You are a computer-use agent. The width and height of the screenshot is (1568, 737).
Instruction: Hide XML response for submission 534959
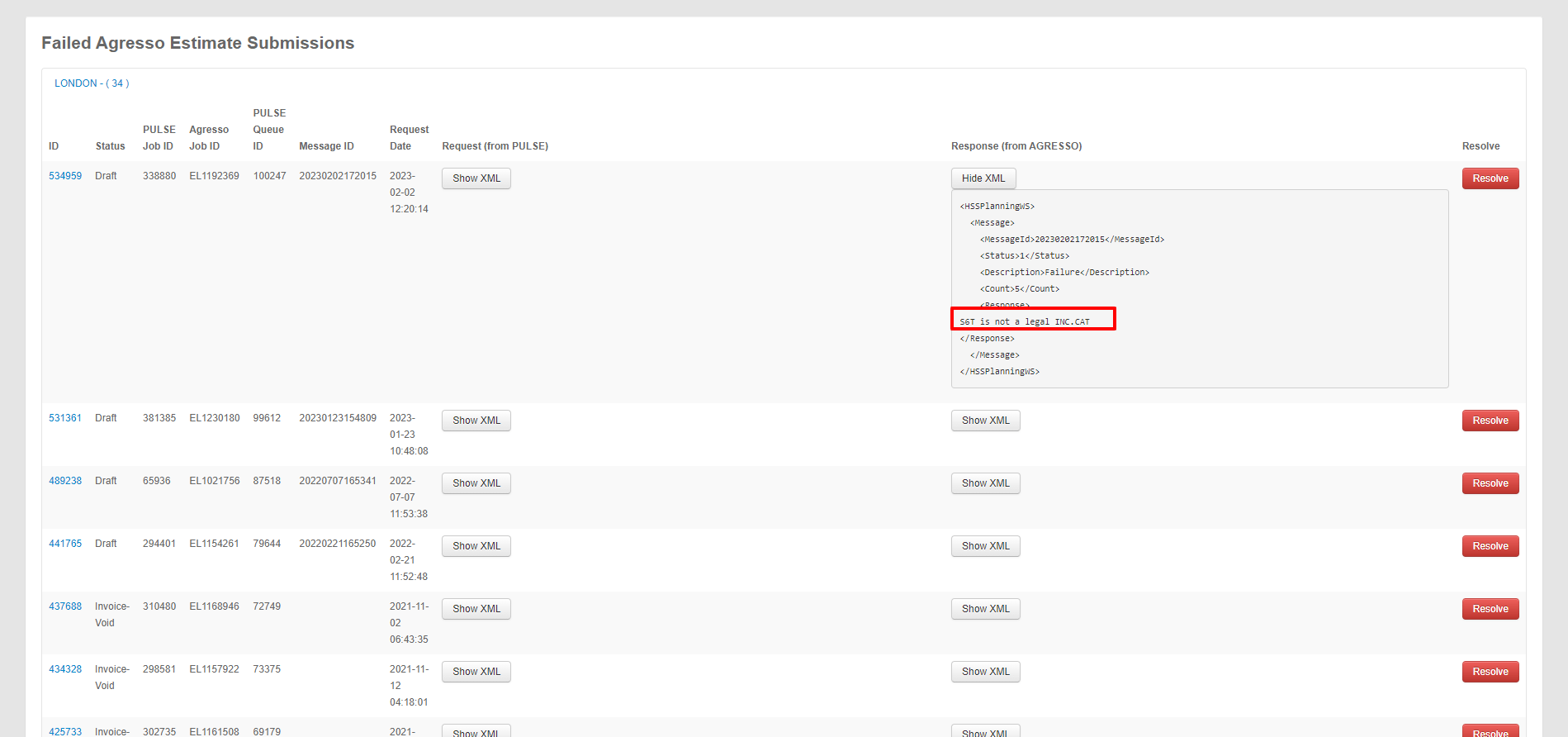point(983,178)
